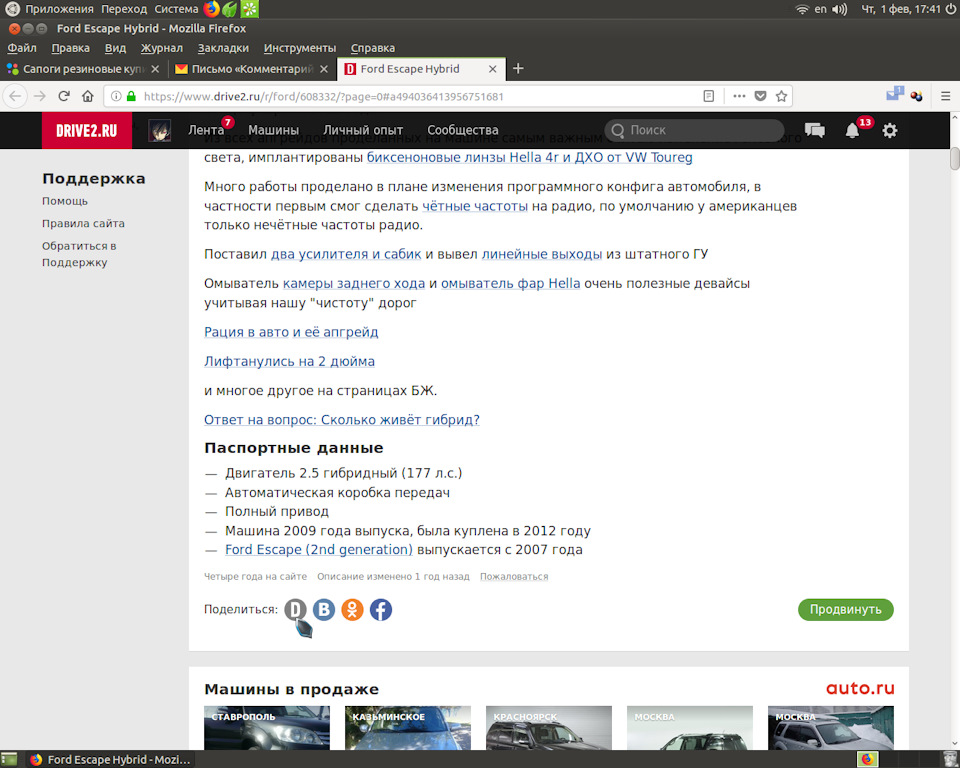Open the Система system menu
This screenshot has height=768, width=960.
pyautogui.click(x=176, y=9)
